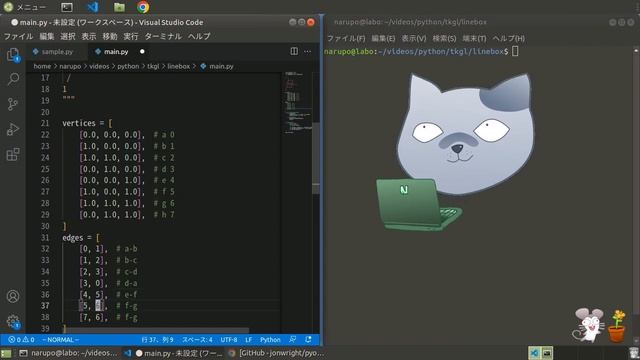Change encoding via UTF-8 status item
Image resolution: width=640 pixels, height=360 pixels.
pyautogui.click(x=229, y=340)
